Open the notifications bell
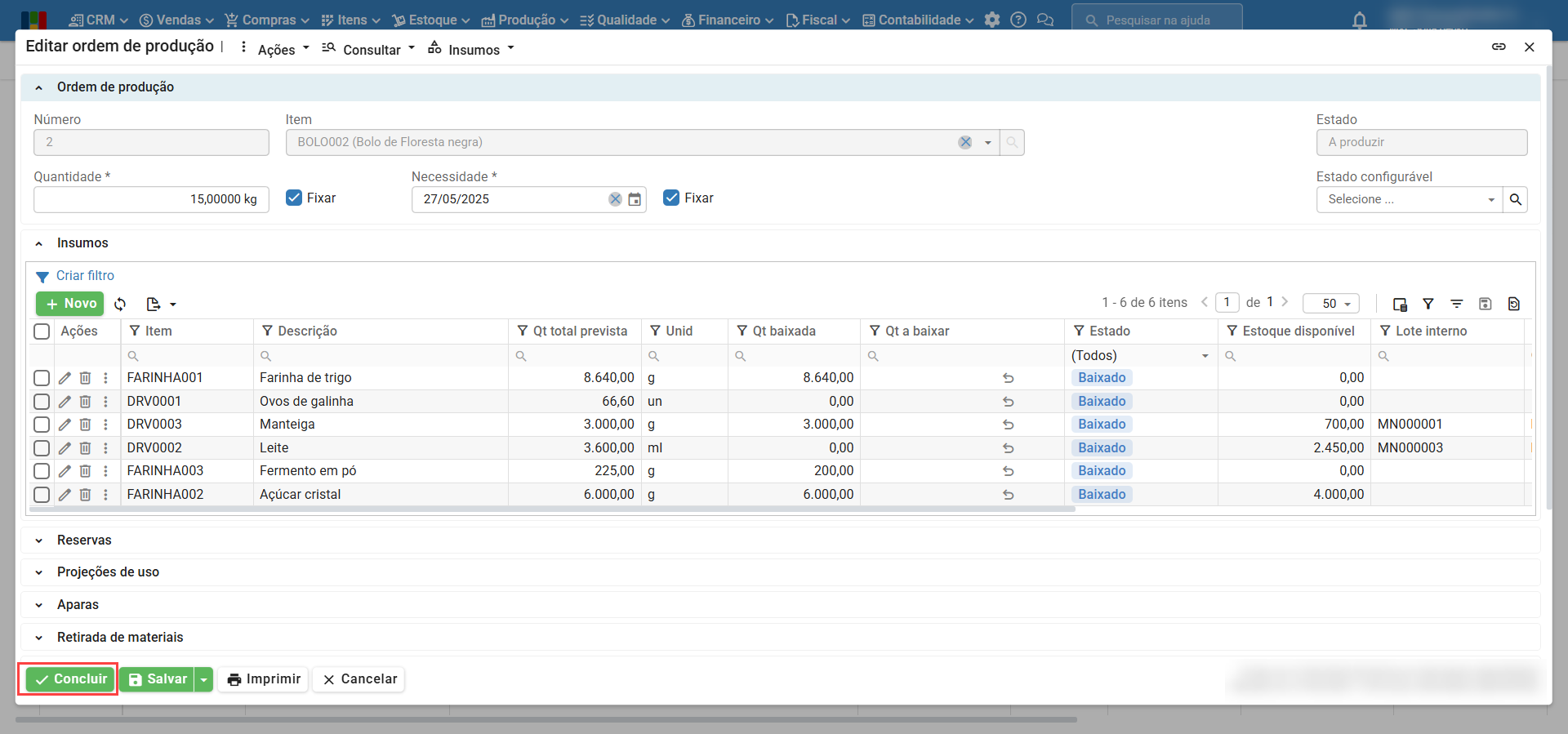This screenshot has width=1568, height=734. [1360, 20]
